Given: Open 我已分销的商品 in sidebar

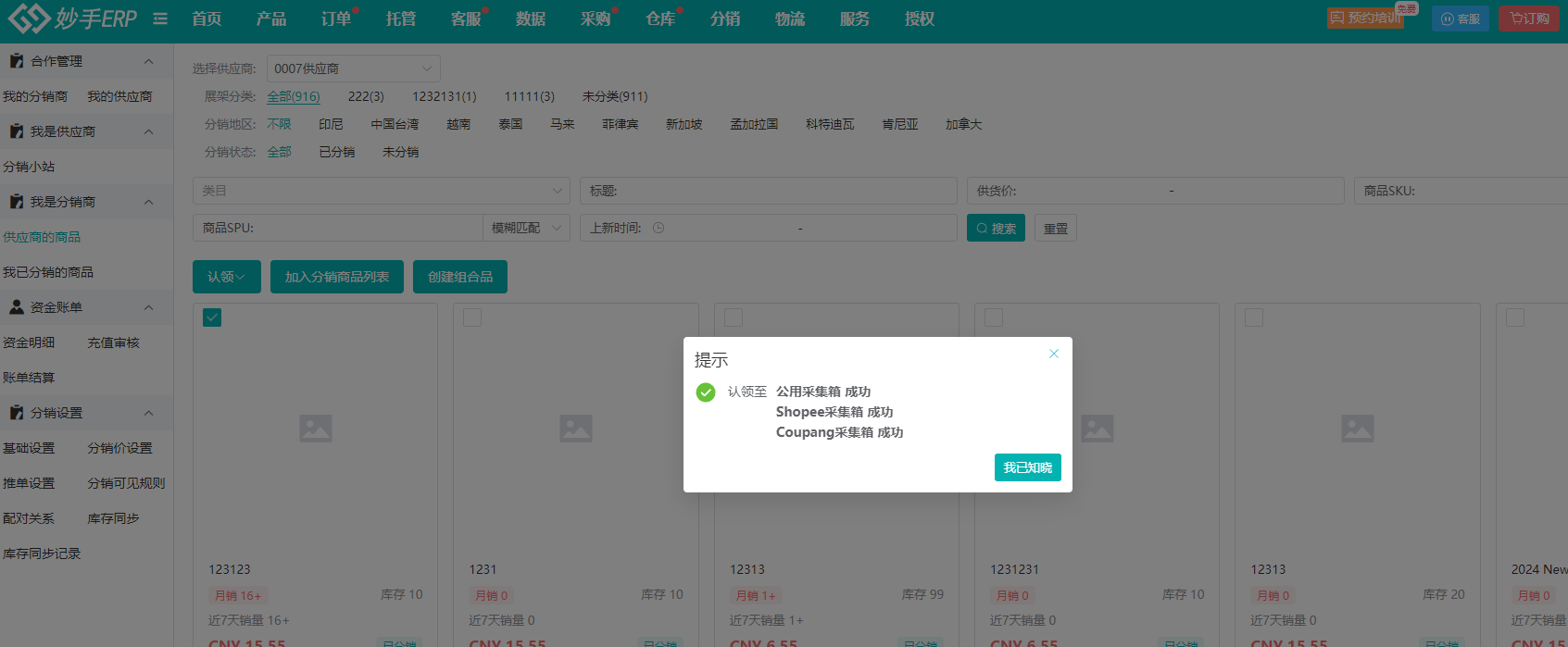Looking at the screenshot, I should [48, 272].
